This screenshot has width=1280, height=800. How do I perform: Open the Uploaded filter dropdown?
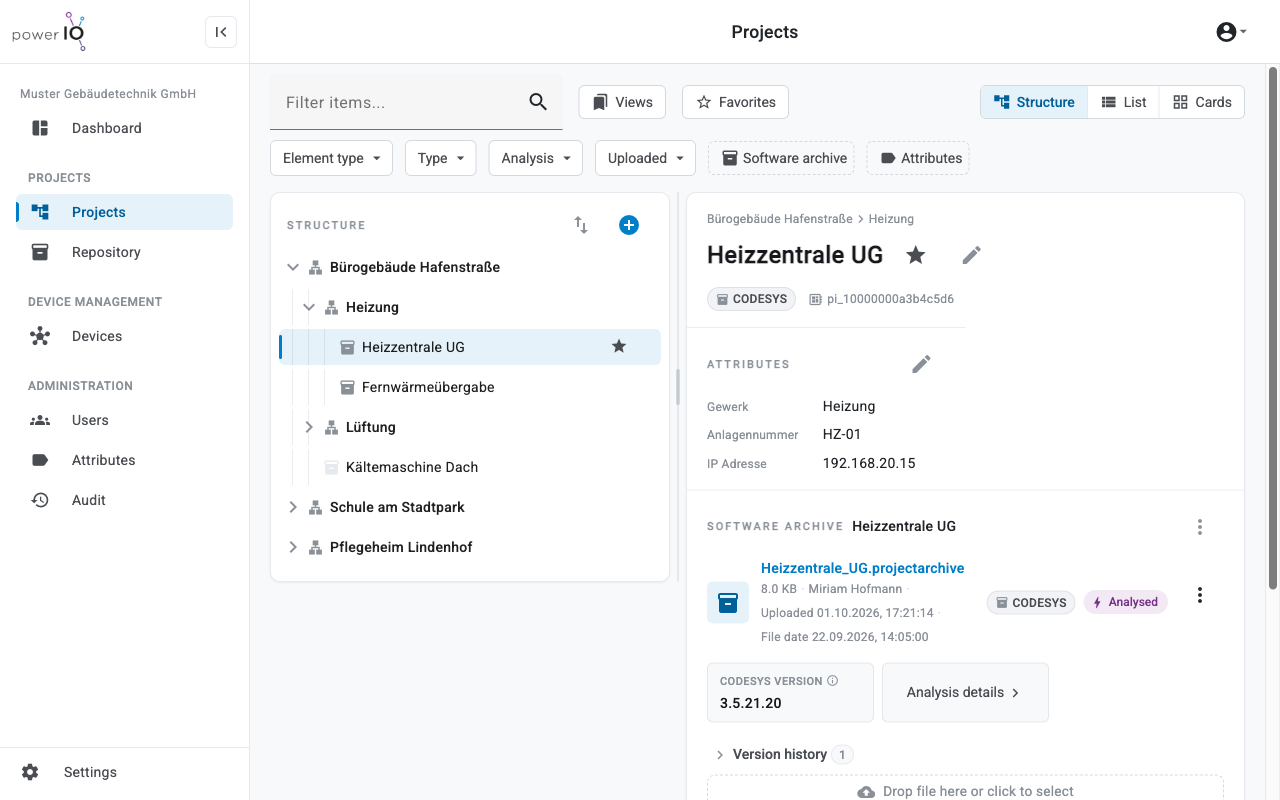click(x=645, y=158)
